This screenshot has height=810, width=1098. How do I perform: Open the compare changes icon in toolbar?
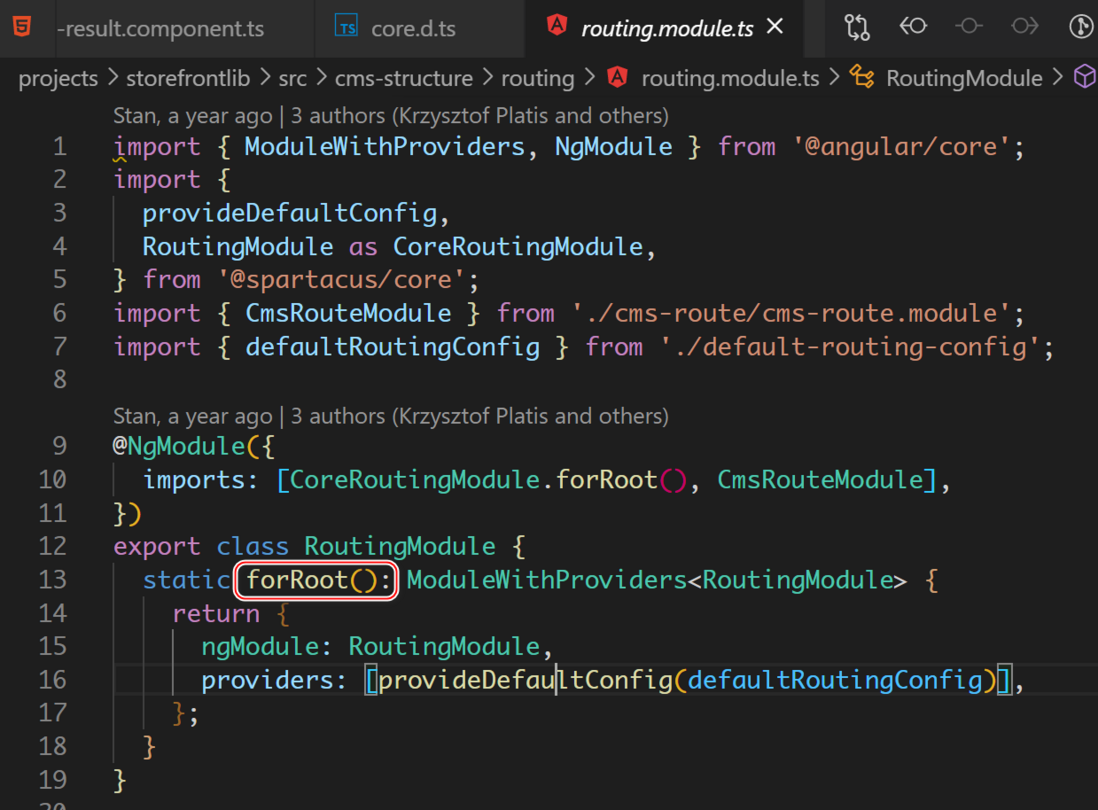pyautogui.click(x=856, y=27)
